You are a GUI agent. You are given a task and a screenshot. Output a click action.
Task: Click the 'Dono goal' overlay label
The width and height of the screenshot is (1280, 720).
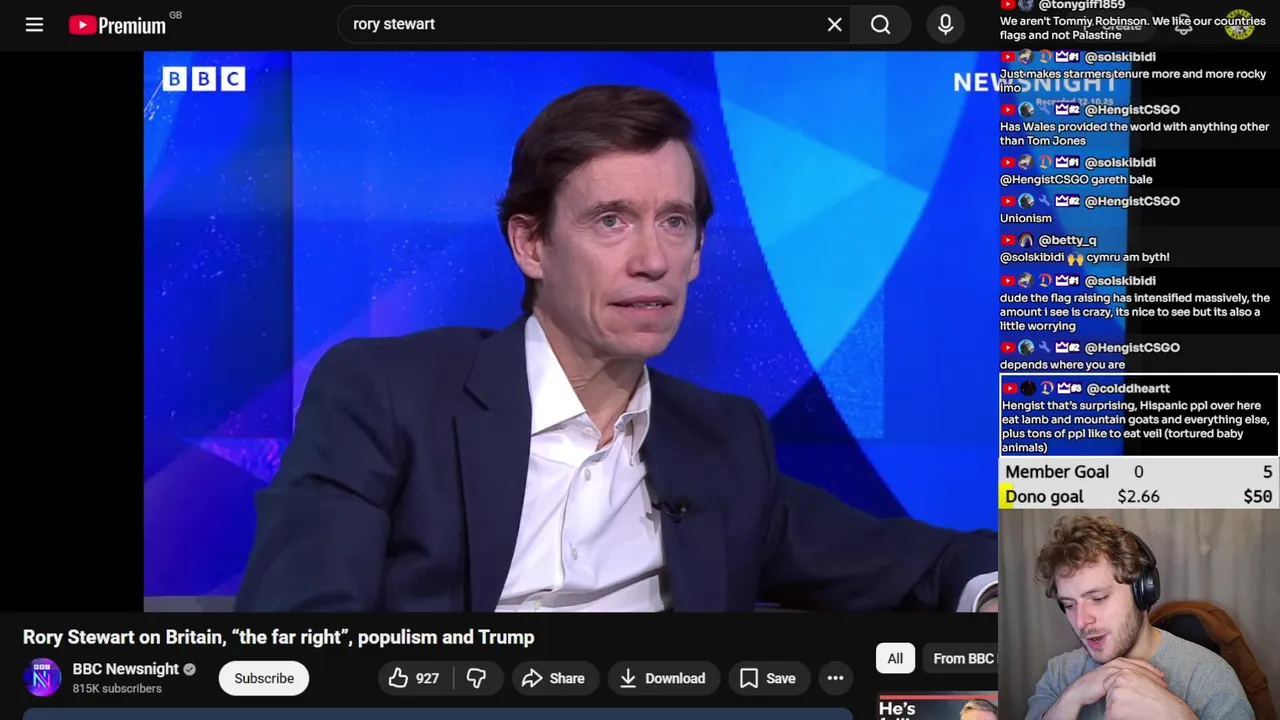pyautogui.click(x=1044, y=496)
